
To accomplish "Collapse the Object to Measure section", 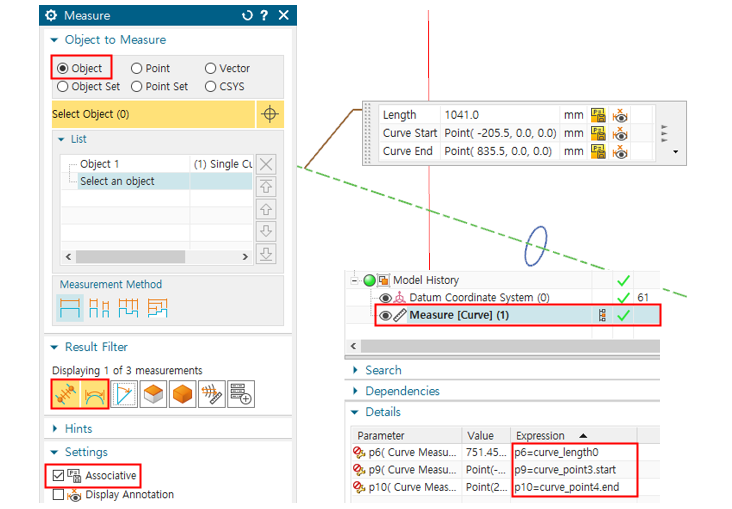I will pyautogui.click(x=55, y=40).
